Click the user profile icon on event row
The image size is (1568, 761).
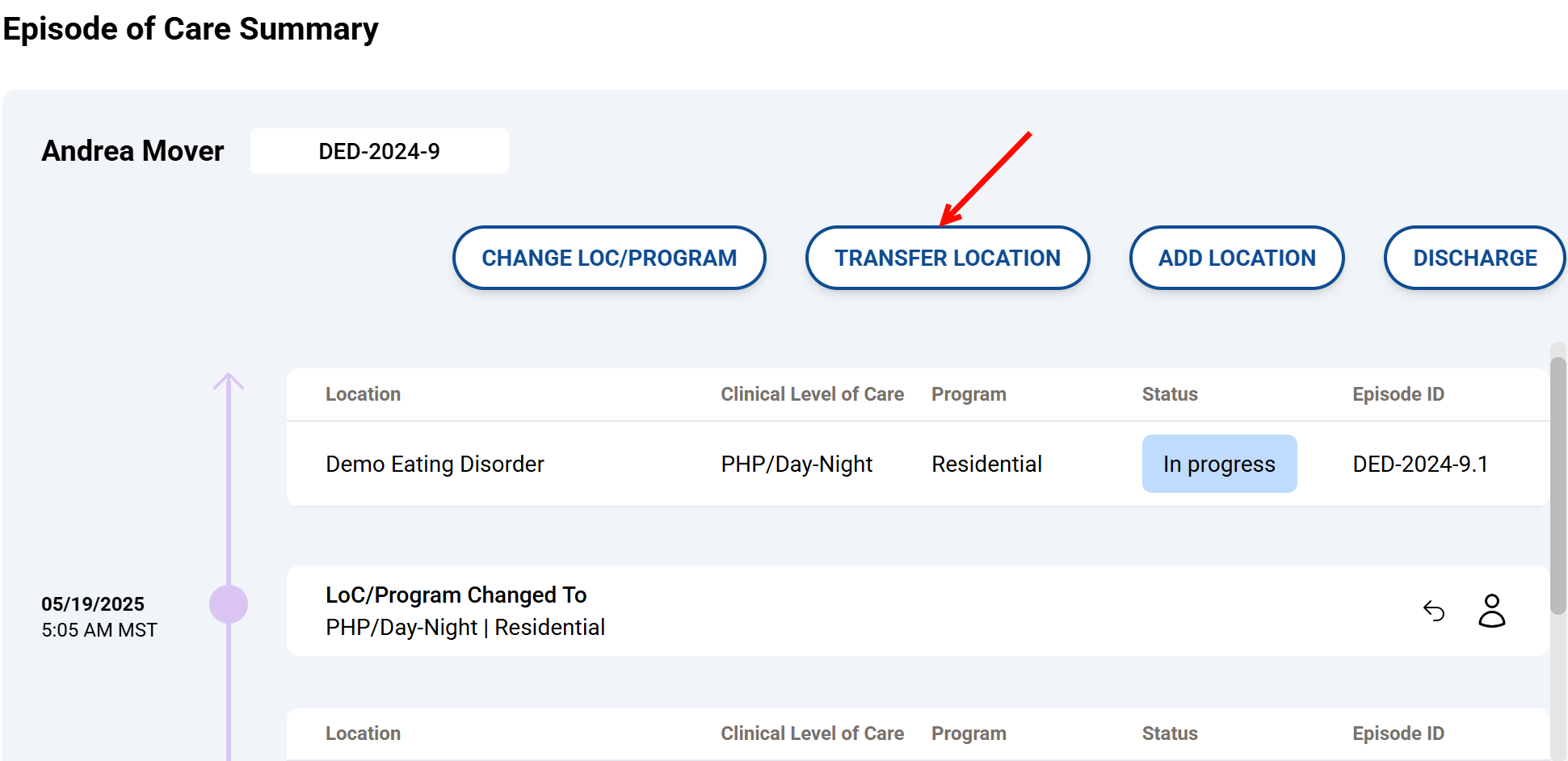1491,611
